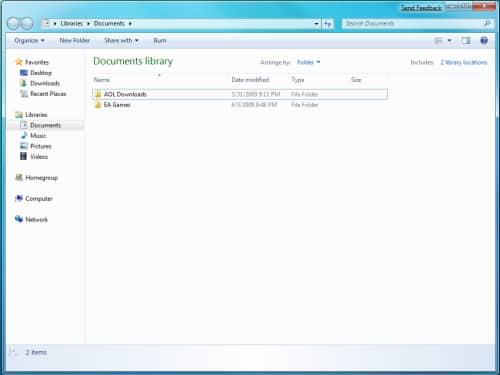Viewport: 500px width, 375px height.
Task: Click the AOL Downloads folder icon
Action: click(x=98, y=94)
